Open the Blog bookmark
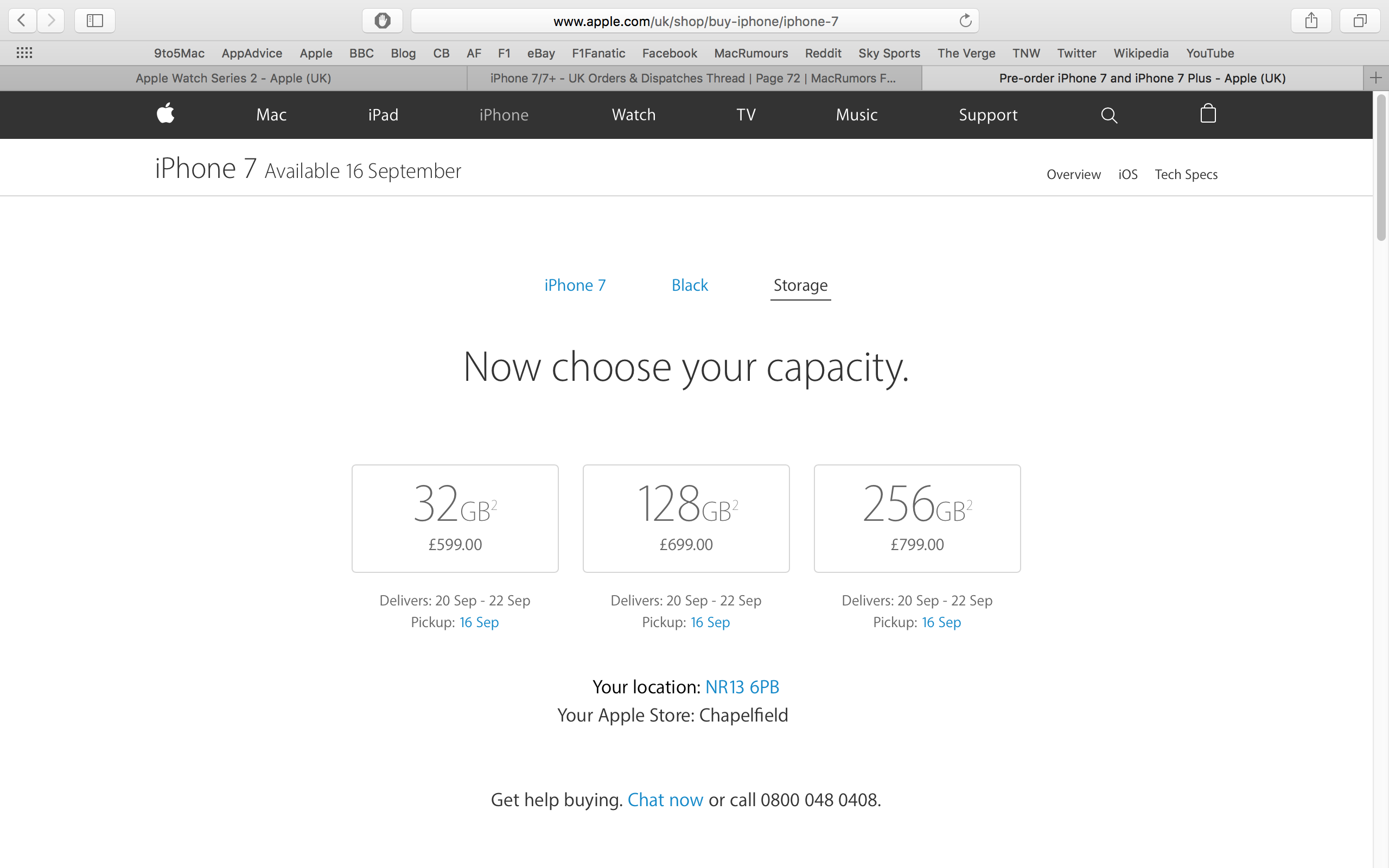The image size is (1389, 868). click(403, 53)
